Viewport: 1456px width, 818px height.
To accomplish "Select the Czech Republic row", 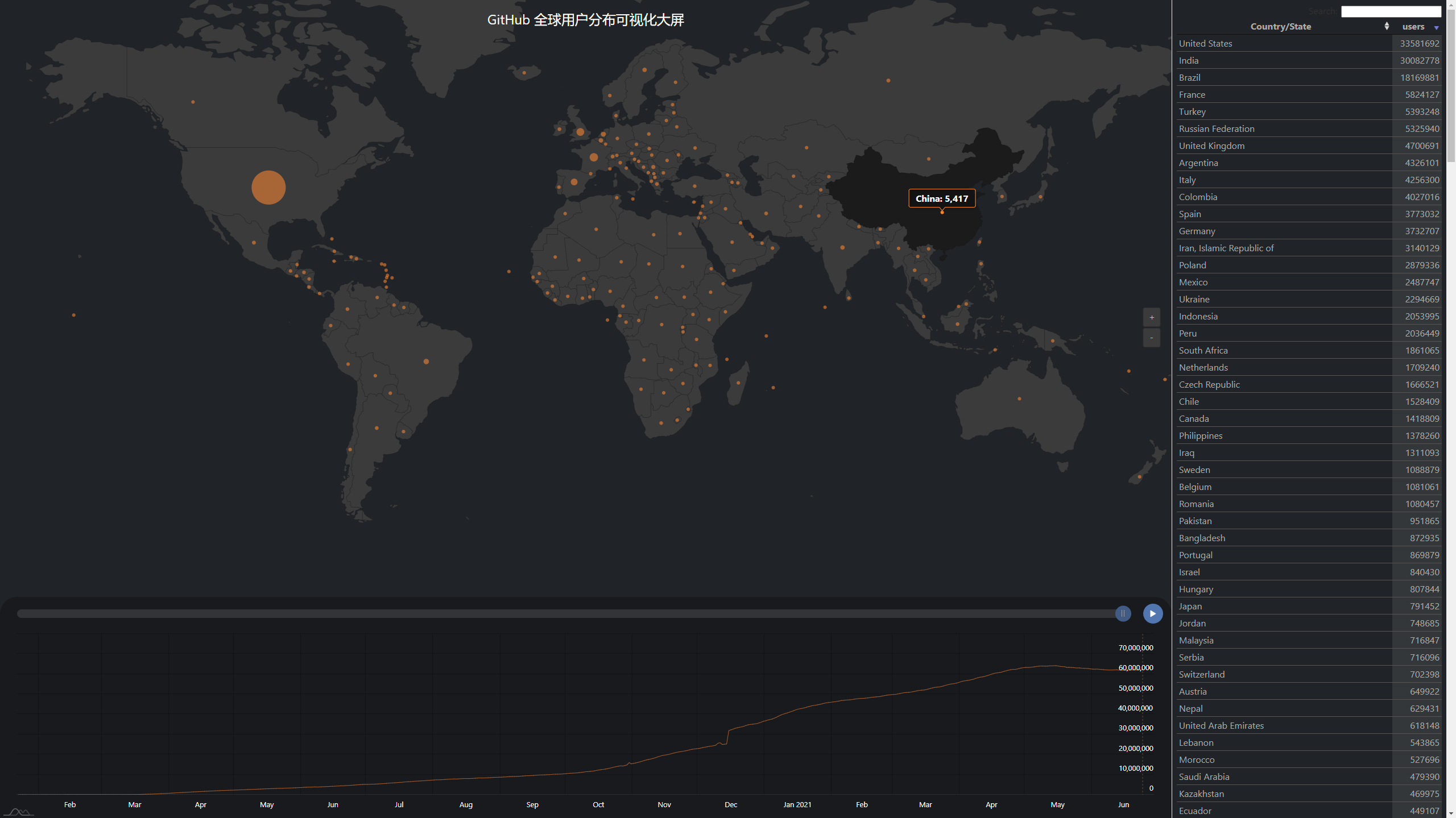I will click(1309, 384).
